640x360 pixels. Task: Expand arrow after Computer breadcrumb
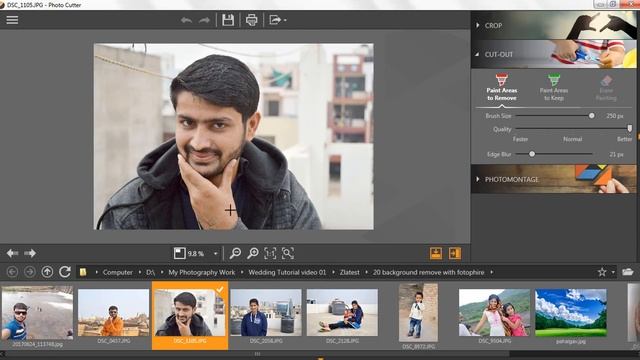coord(140,272)
